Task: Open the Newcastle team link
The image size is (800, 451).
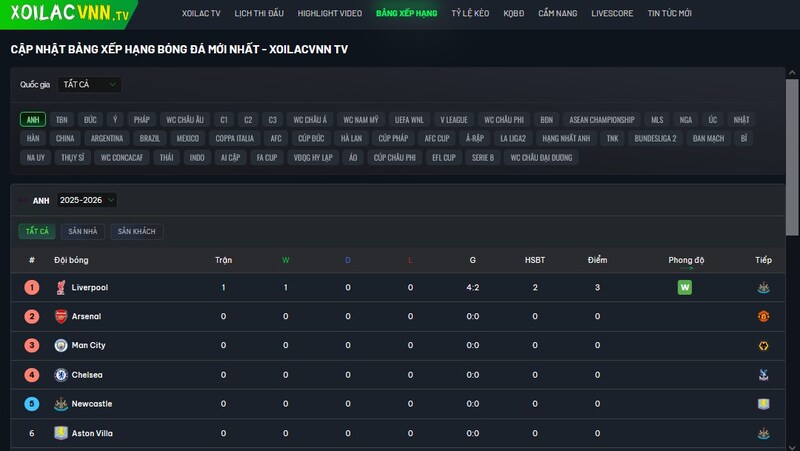Action: coord(92,404)
